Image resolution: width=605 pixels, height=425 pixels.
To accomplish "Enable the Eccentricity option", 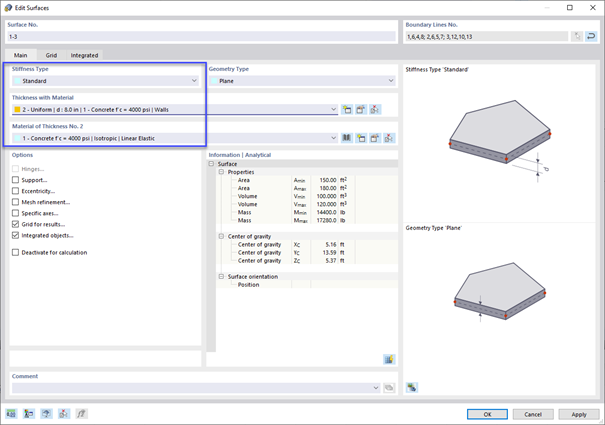I will coord(15,191).
